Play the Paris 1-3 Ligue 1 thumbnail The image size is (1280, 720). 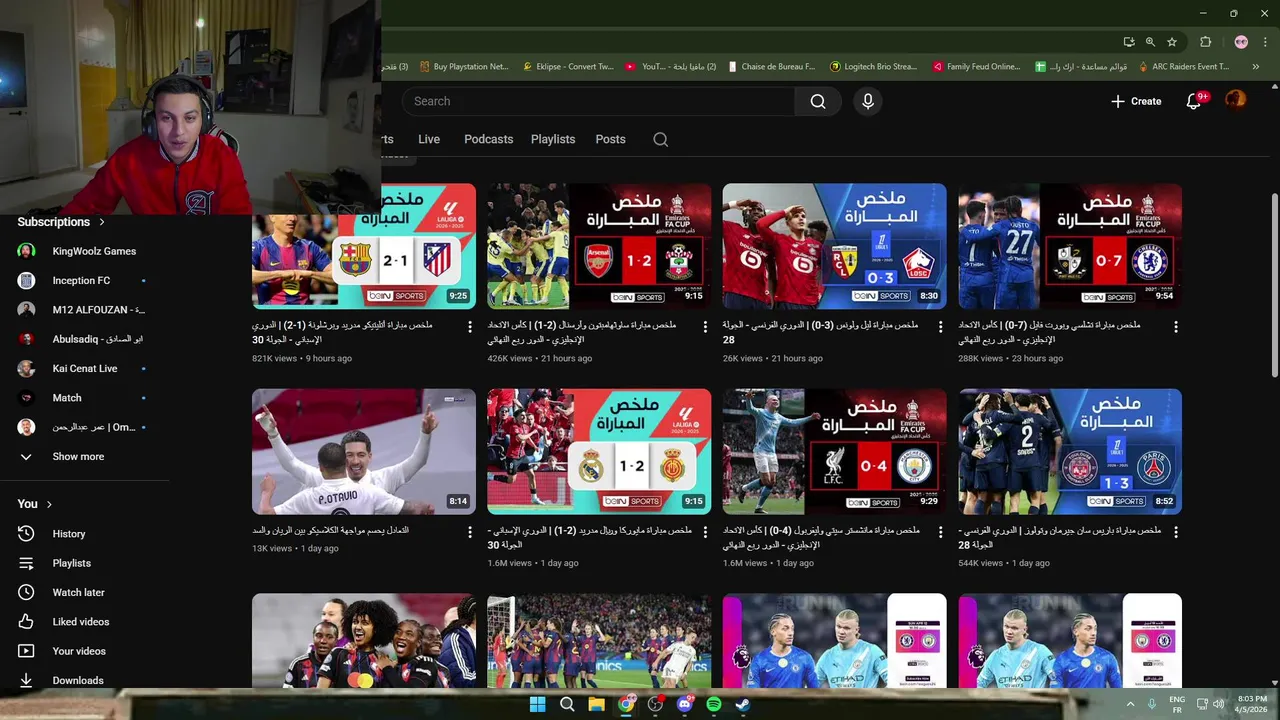click(1070, 451)
